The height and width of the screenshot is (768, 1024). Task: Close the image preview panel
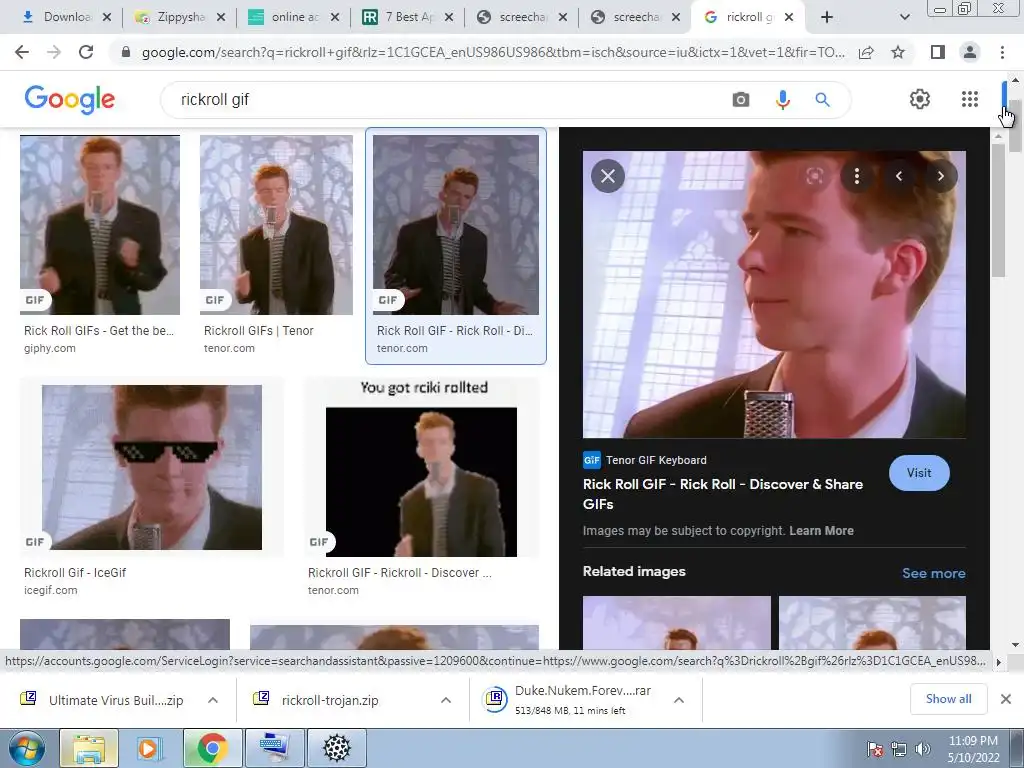tap(608, 176)
